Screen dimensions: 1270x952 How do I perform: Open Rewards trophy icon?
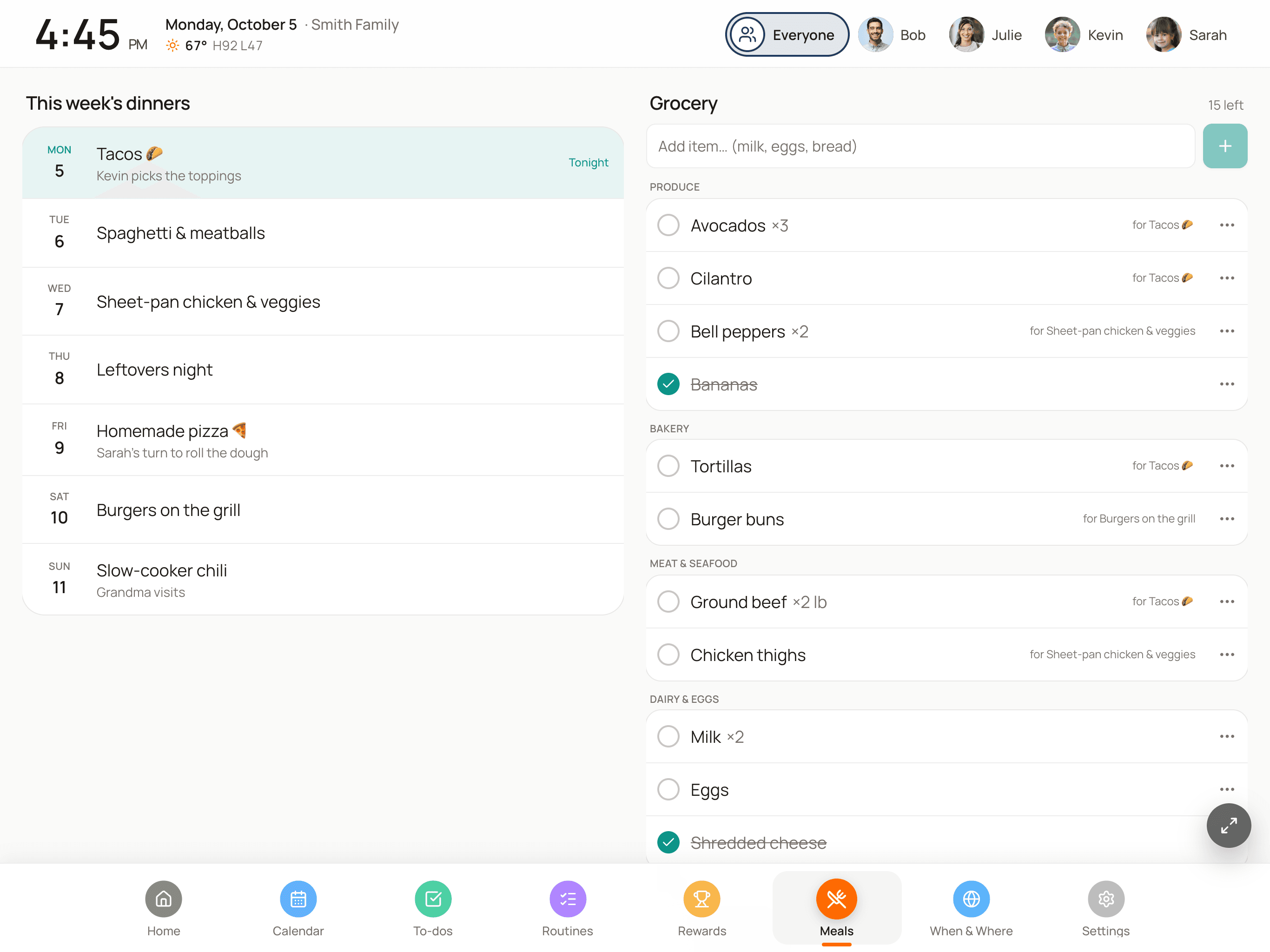(x=701, y=899)
